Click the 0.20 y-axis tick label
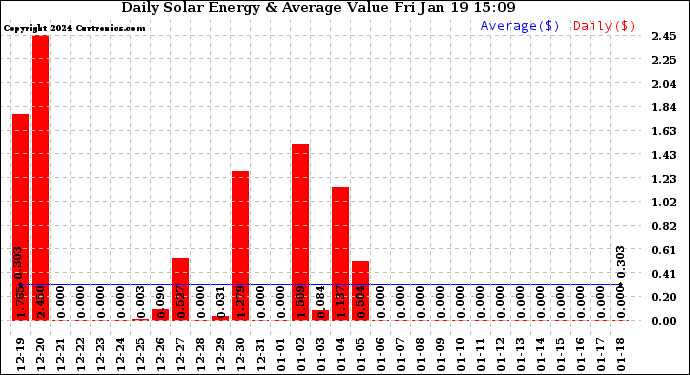Image resolution: width=690 pixels, height=375 pixels. point(664,297)
